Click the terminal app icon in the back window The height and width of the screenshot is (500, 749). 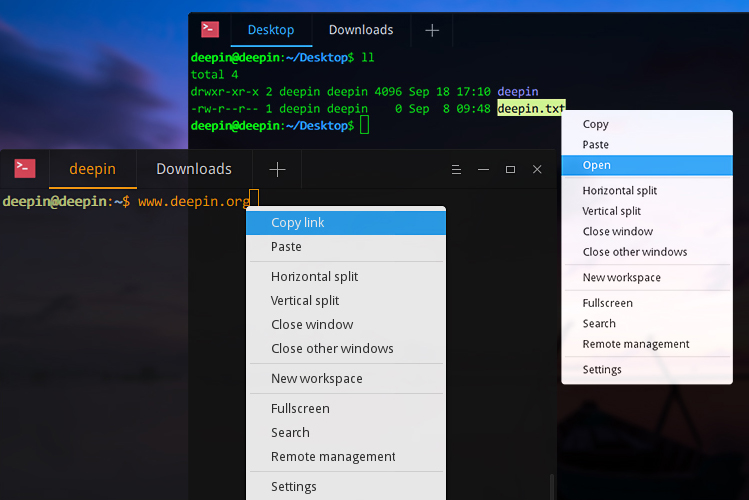pos(210,30)
